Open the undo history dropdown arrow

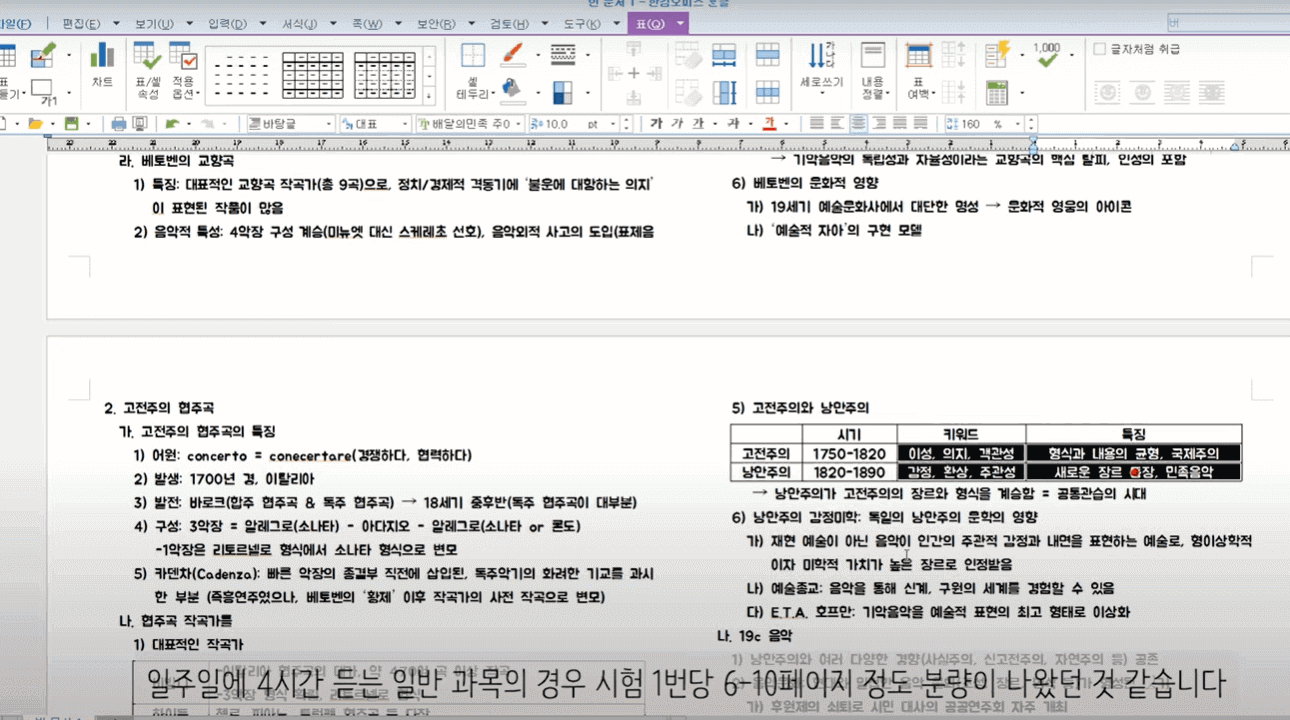point(188,124)
